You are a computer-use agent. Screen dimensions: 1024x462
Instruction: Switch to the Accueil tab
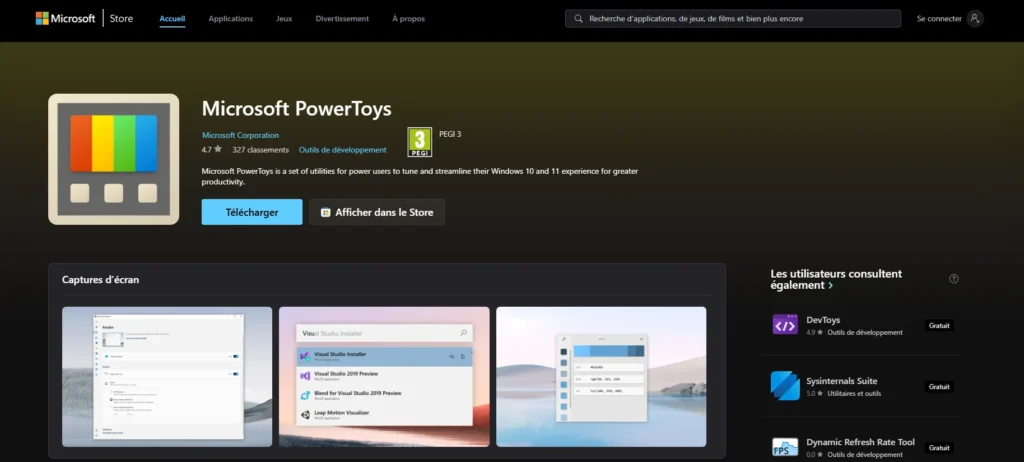click(x=172, y=19)
